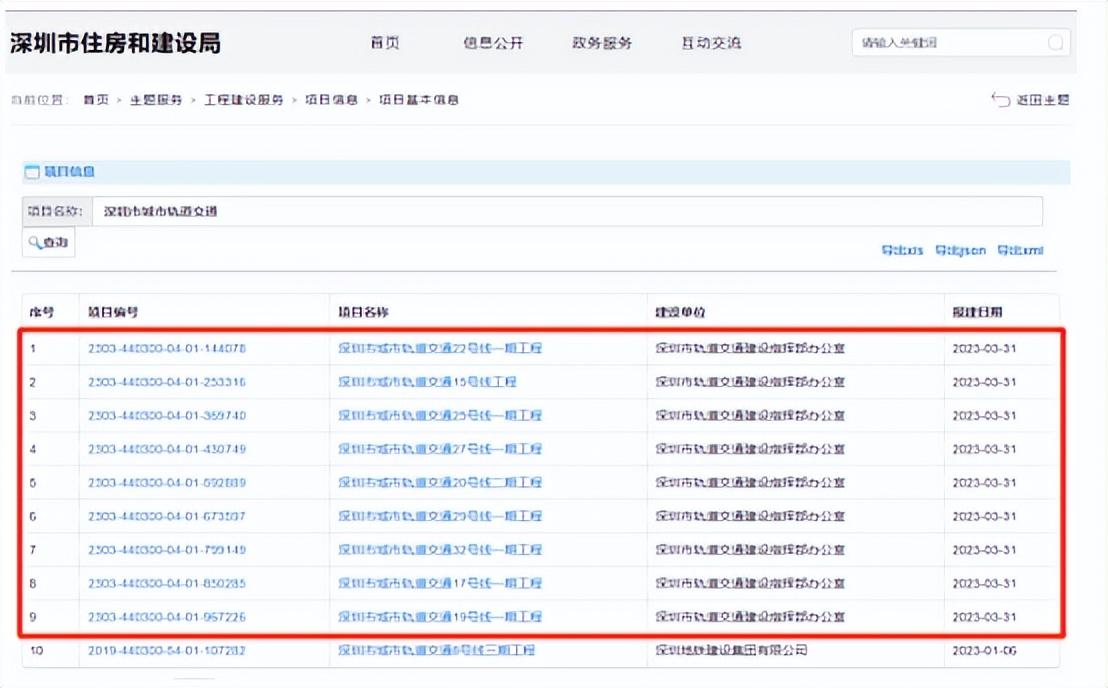
Task: Click the 当前位置 breadcrumb label
Action: [x=39, y=100]
